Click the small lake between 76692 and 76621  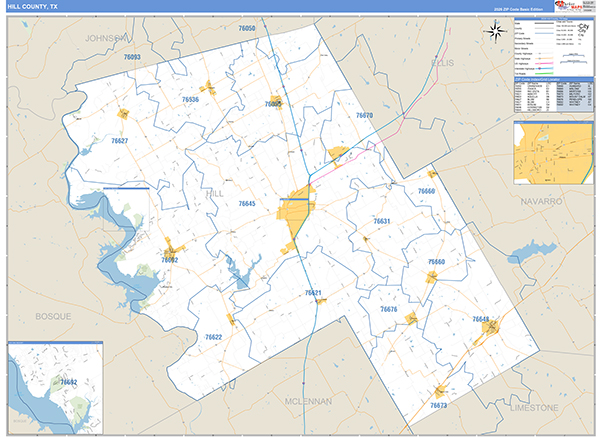click(x=243, y=274)
